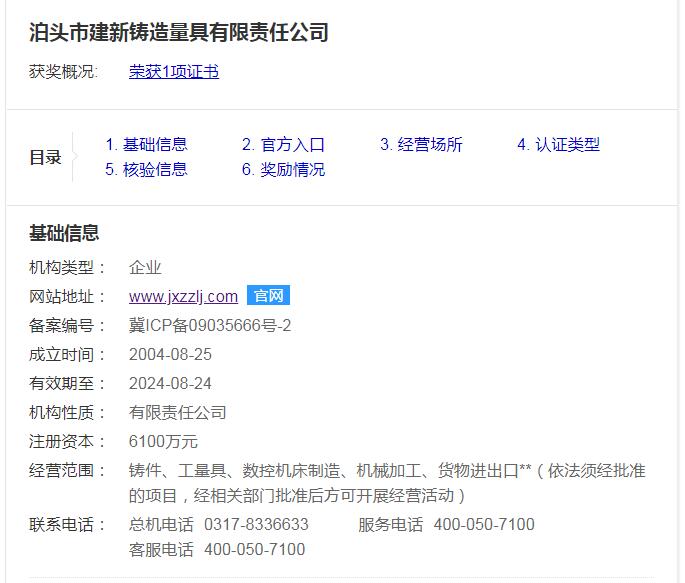The image size is (685, 583).
Task: Select the ICP record number 冀ICP备09035666号-2
Action: (210, 325)
